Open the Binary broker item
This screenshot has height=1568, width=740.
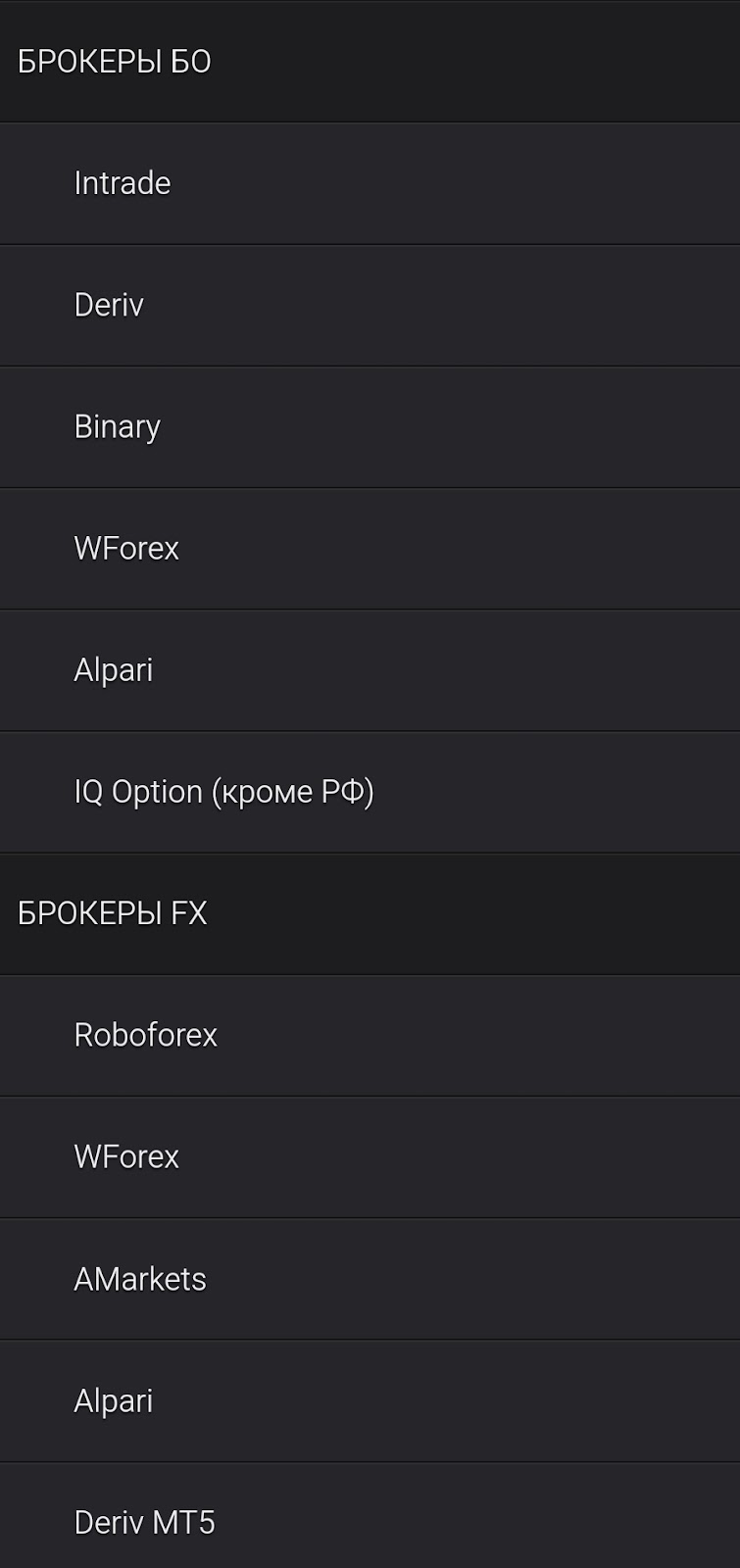click(x=370, y=426)
